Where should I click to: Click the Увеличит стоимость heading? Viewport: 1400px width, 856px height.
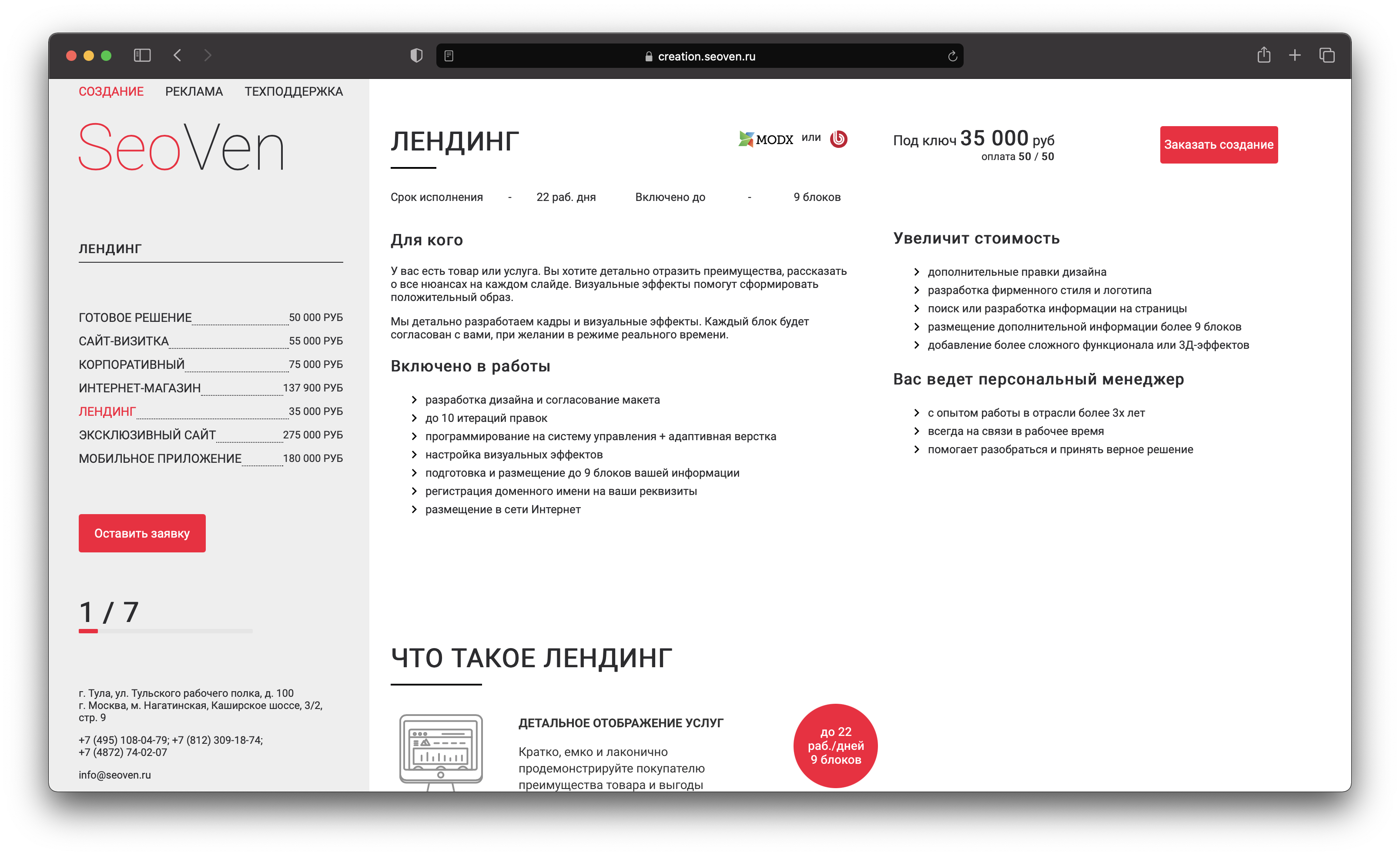click(x=977, y=238)
